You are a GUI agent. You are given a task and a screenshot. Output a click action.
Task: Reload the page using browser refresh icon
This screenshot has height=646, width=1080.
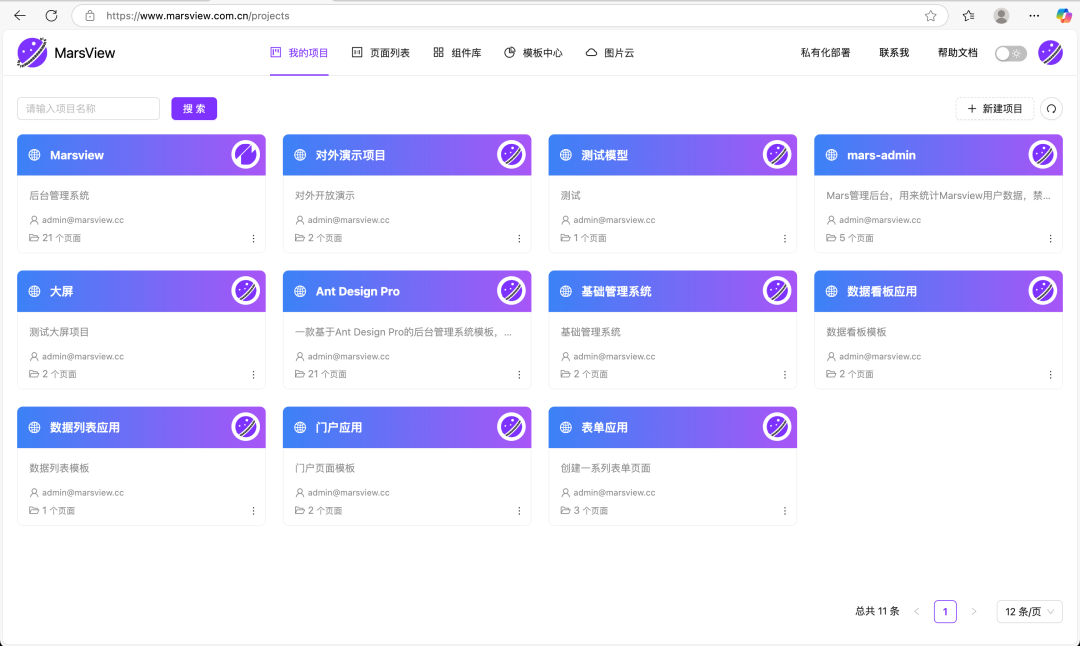(x=52, y=16)
